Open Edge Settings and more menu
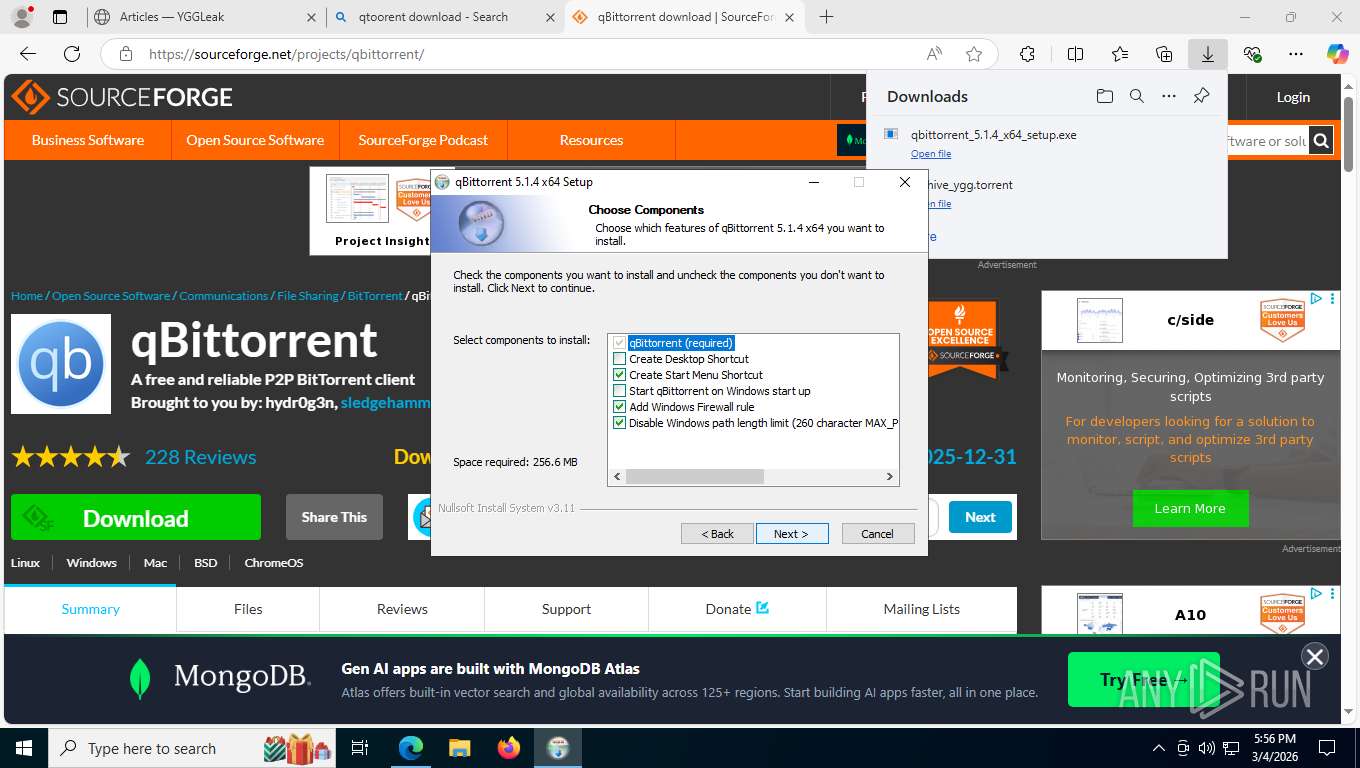The image size is (1360, 768). [1296, 54]
